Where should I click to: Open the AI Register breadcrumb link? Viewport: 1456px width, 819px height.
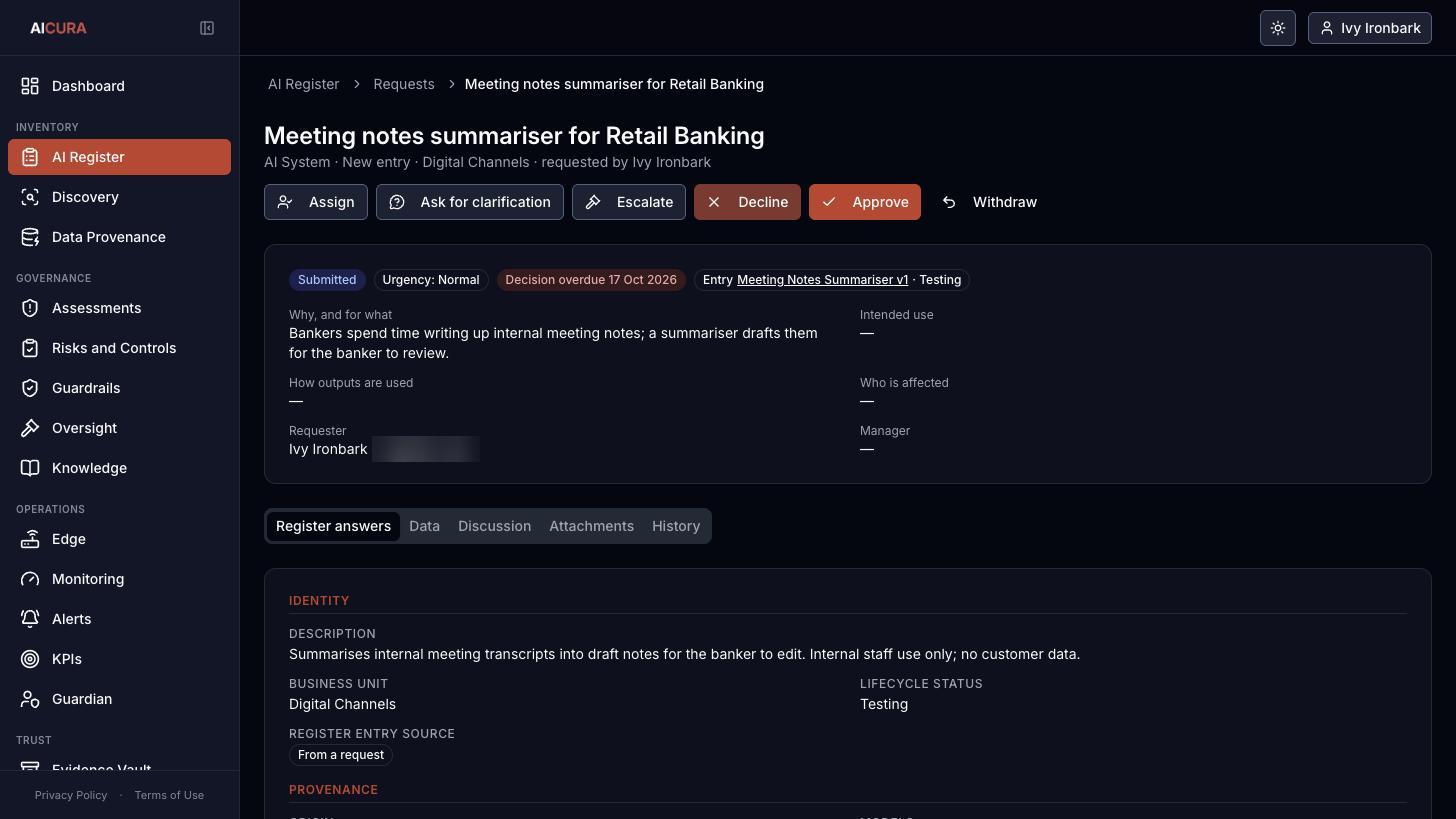point(303,84)
